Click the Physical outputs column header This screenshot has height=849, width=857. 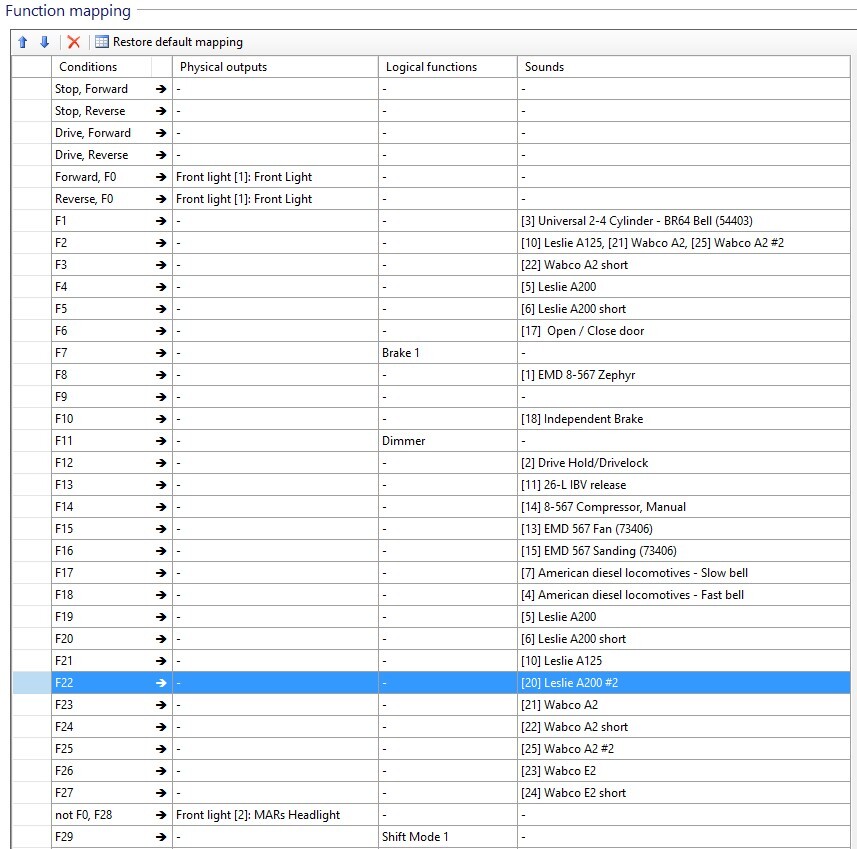223,67
